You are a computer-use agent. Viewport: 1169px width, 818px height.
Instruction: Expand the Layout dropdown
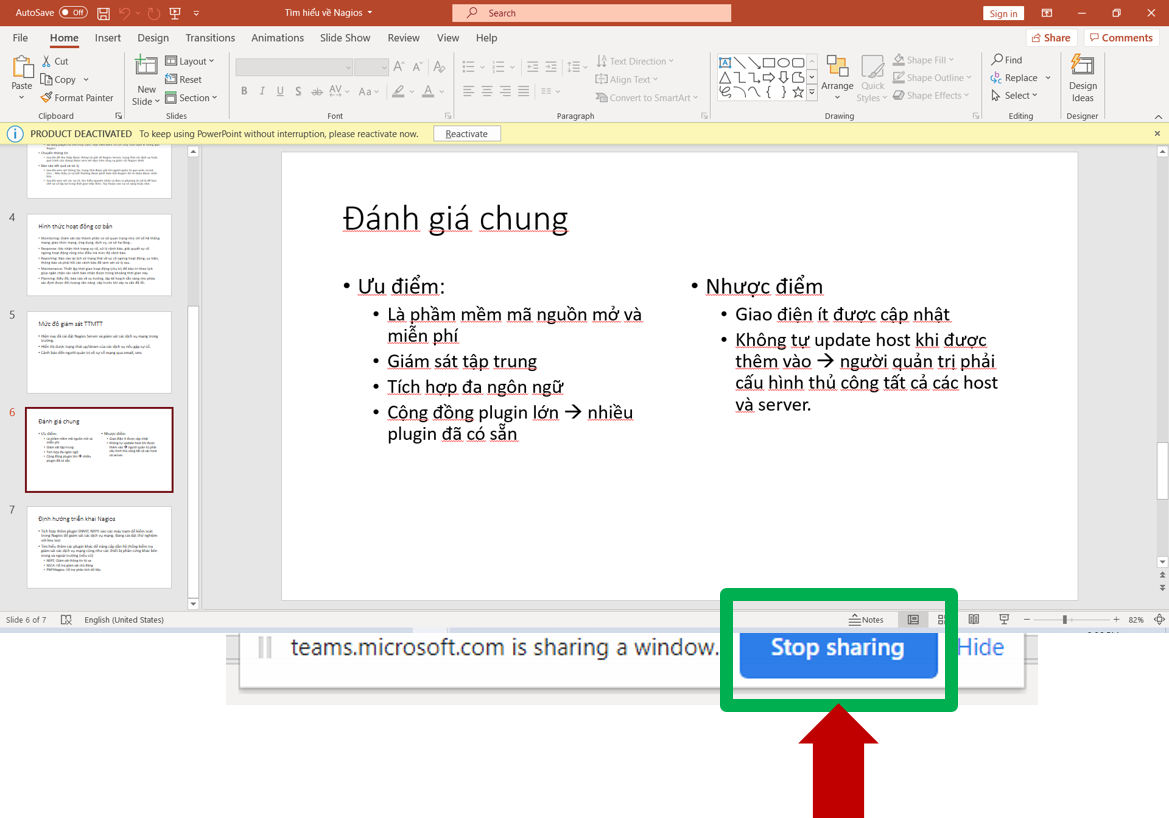[x=190, y=61]
